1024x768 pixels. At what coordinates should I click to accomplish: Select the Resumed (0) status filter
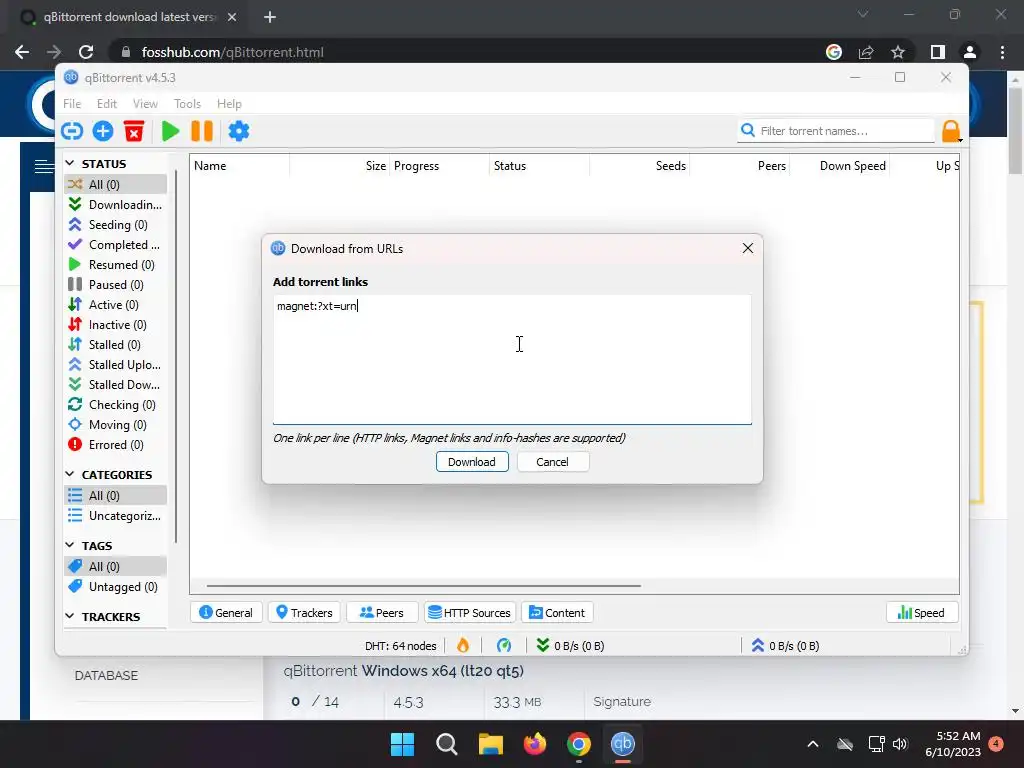pyautogui.click(x=116, y=264)
